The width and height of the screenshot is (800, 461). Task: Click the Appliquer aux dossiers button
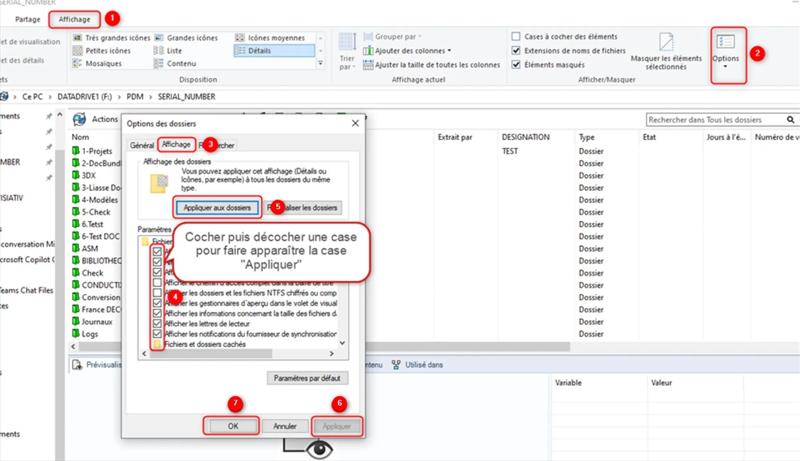217,208
